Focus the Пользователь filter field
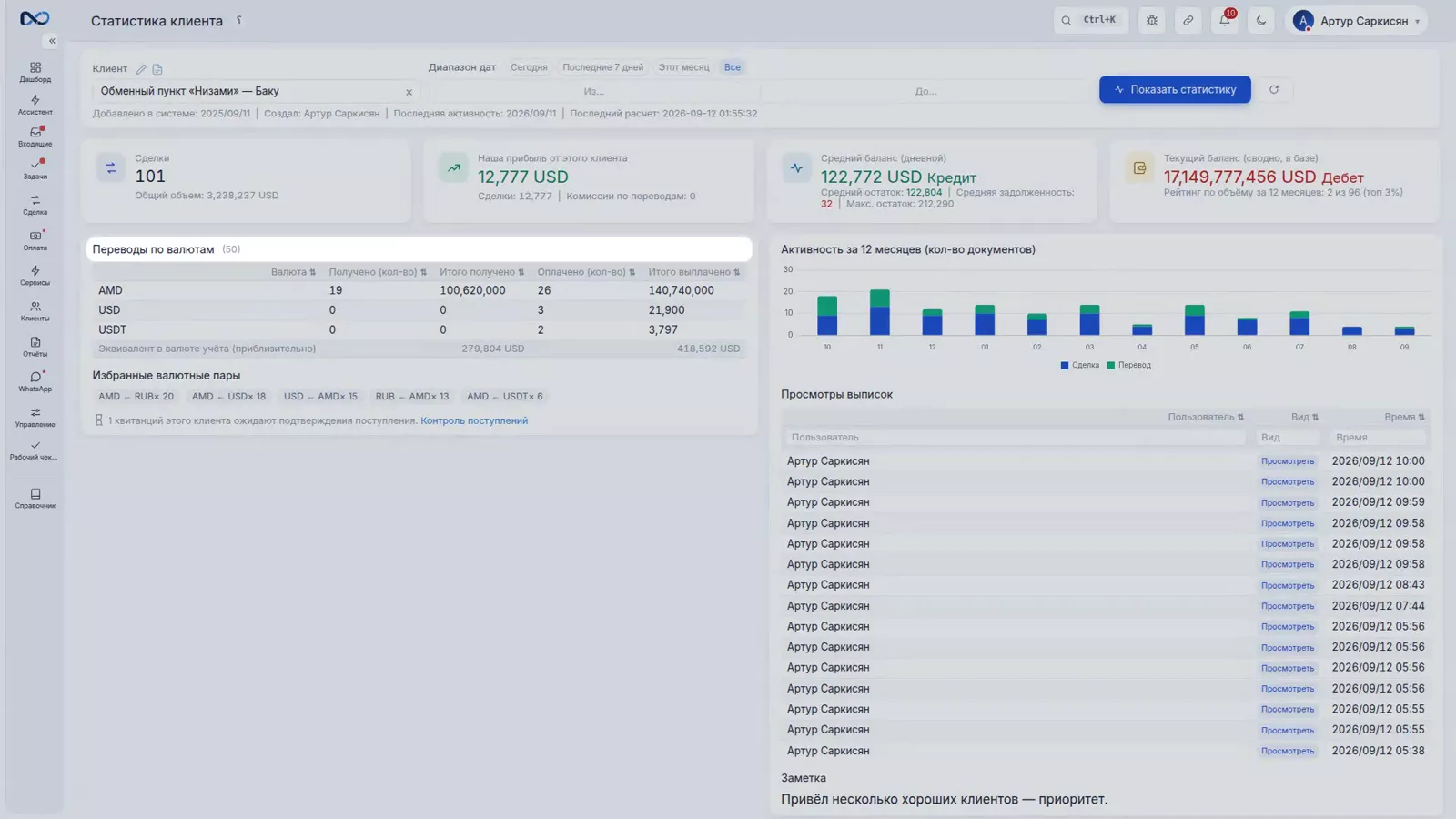 [x=1016, y=438]
